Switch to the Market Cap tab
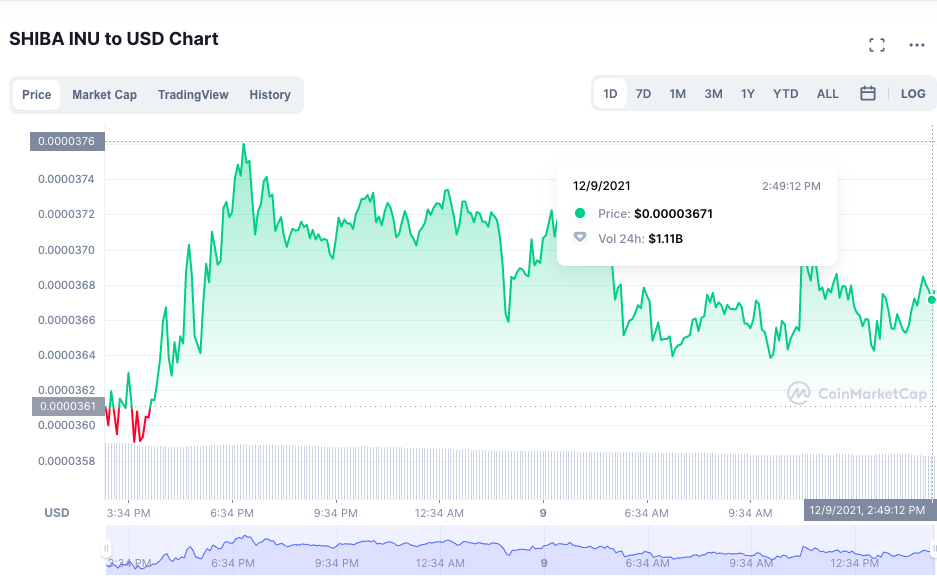 coord(105,94)
